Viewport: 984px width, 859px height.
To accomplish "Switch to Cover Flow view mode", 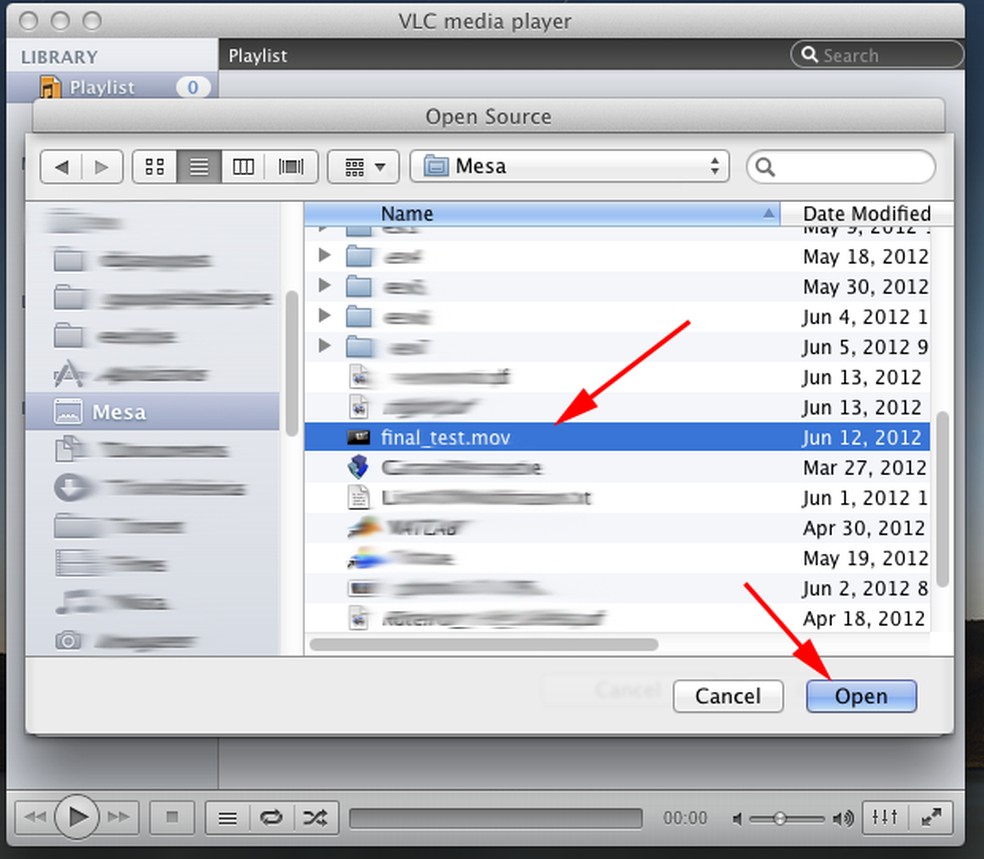I will point(291,167).
